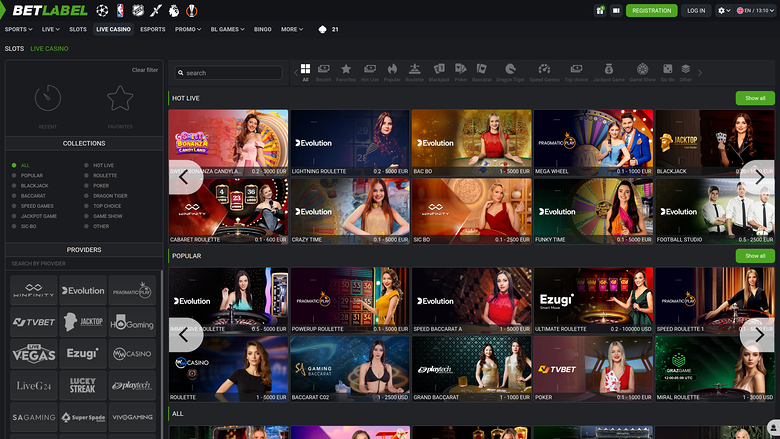Filter games by Baccarat category icon
780x439 pixels.
(x=481, y=72)
